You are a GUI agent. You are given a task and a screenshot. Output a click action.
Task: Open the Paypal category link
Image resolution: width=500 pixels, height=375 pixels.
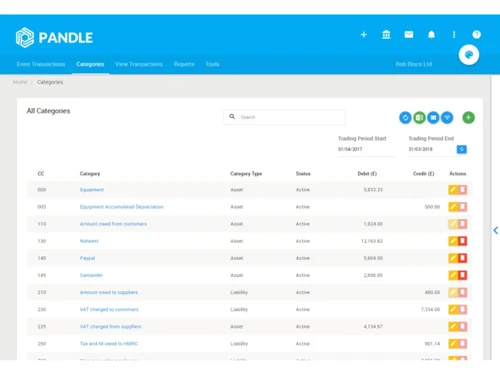pos(87,258)
